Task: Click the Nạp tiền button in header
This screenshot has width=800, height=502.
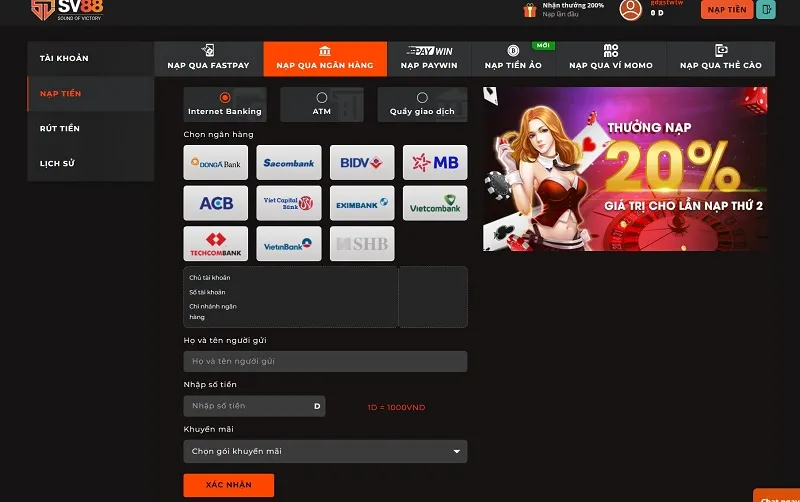Action: (x=727, y=10)
